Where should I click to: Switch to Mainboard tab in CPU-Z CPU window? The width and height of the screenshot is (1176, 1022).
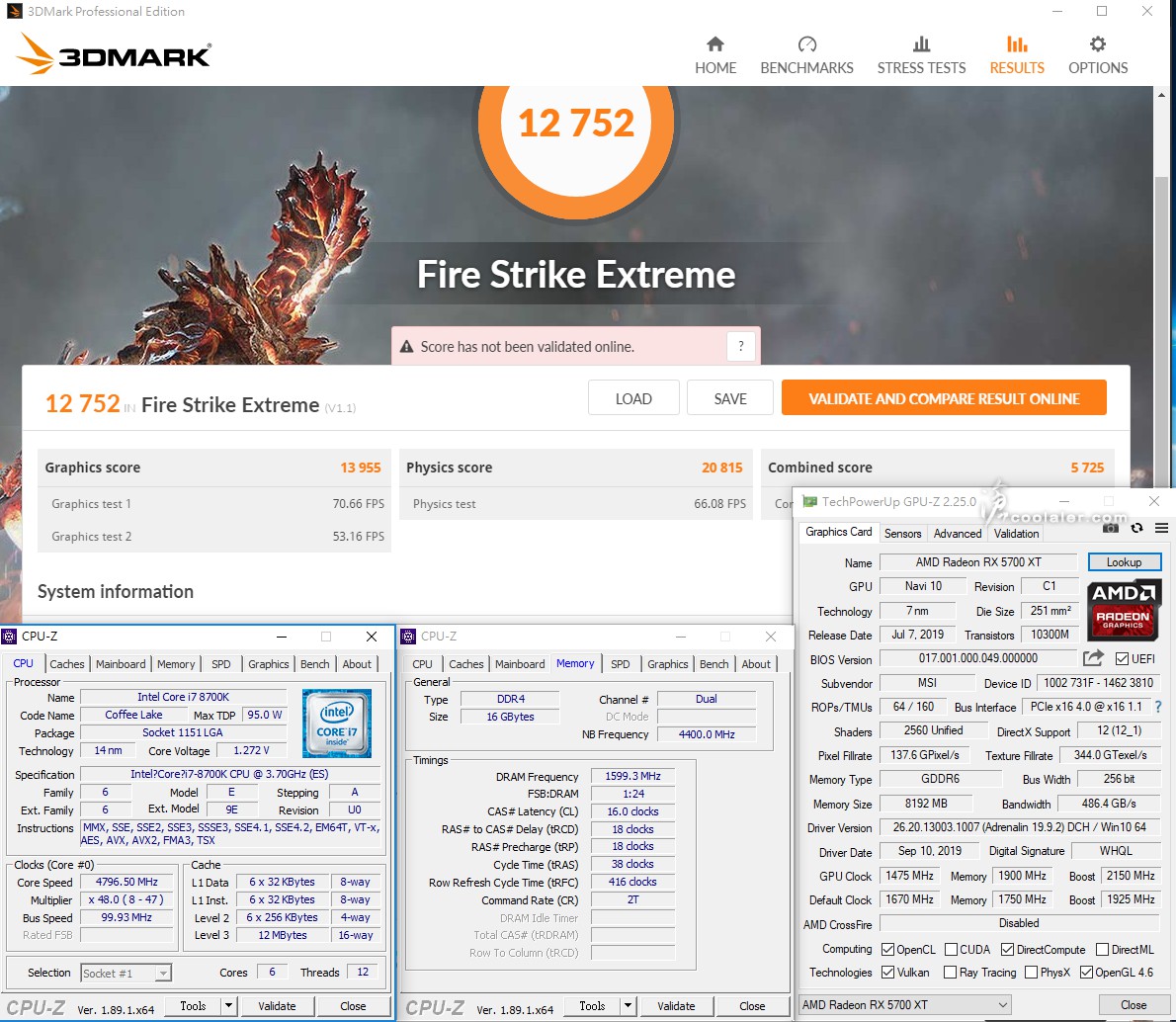[121, 664]
